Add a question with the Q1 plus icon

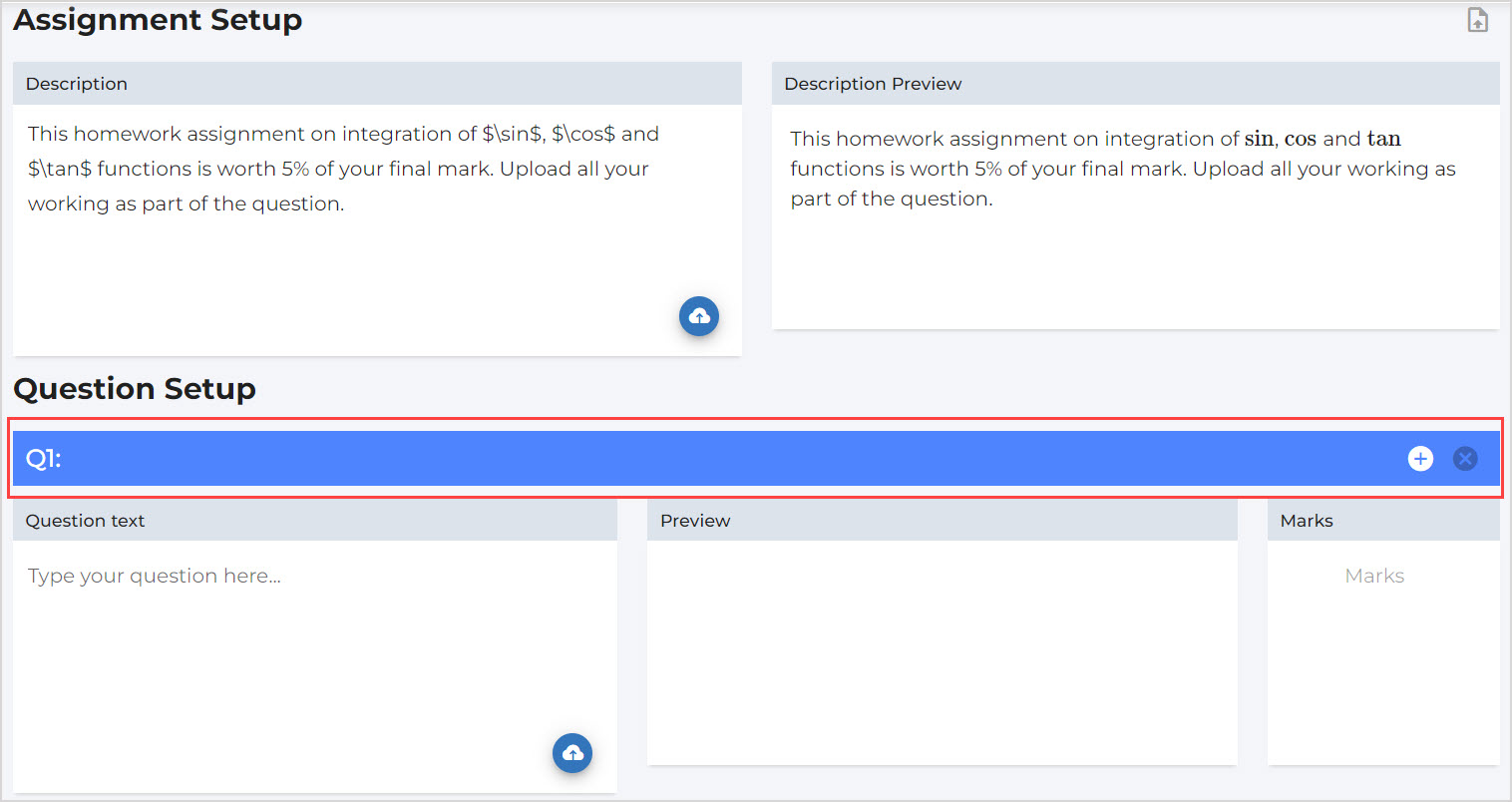pyautogui.click(x=1420, y=458)
